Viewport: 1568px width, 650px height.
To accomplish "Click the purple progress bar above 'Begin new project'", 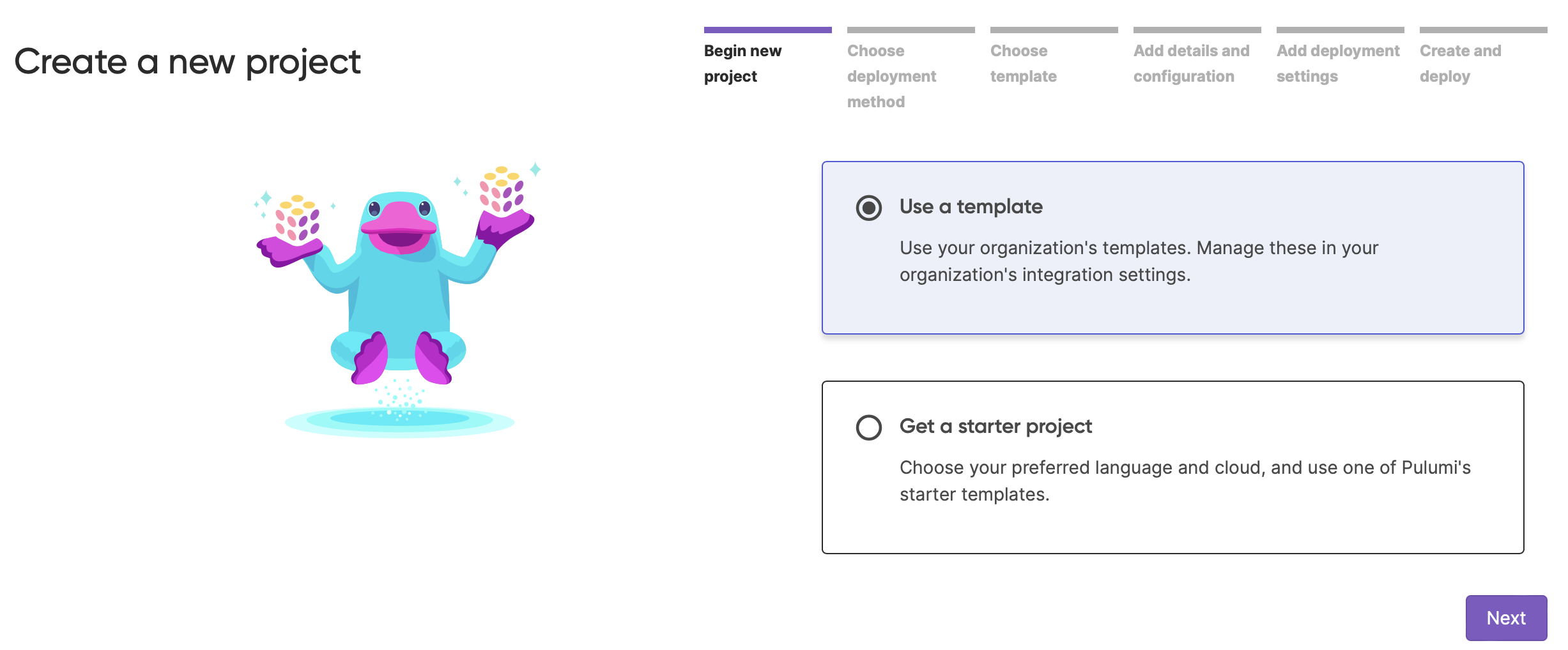I will click(x=767, y=30).
